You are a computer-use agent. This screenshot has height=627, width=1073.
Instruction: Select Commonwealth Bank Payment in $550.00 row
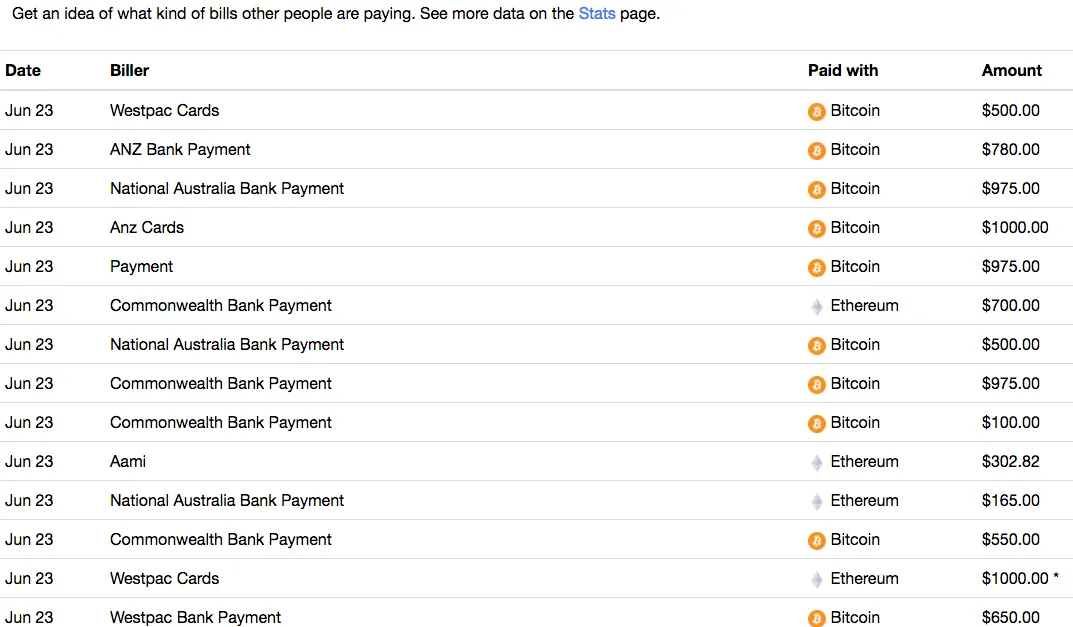(x=220, y=539)
